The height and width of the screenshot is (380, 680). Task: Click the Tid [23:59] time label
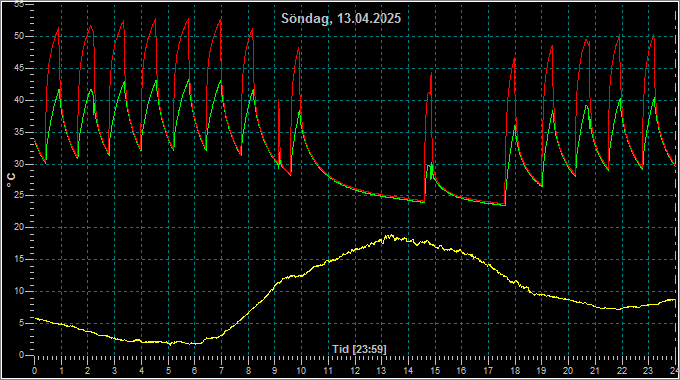point(359,349)
